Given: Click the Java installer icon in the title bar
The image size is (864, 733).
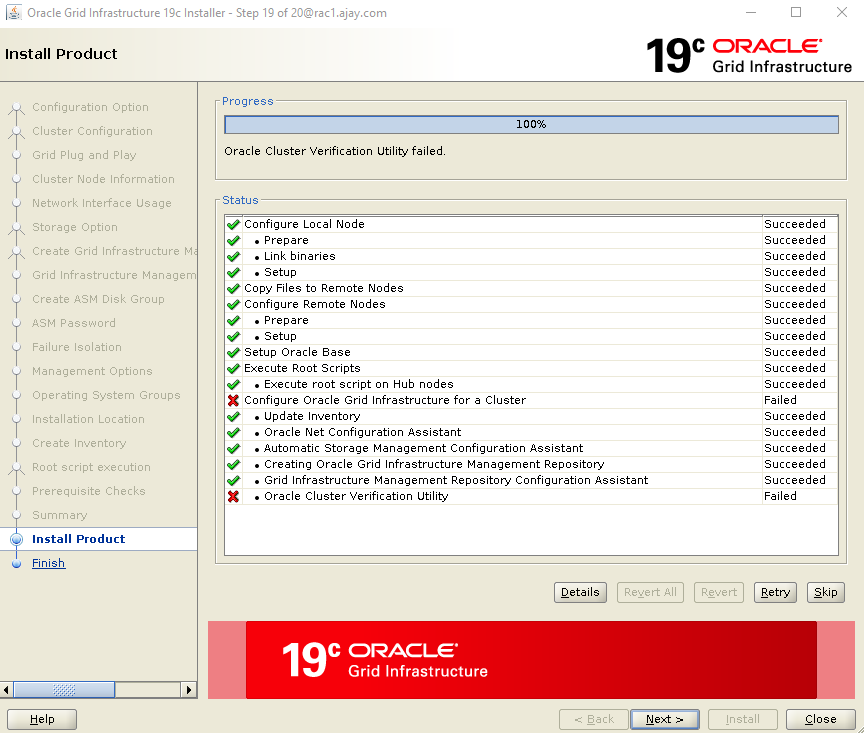Looking at the screenshot, I should 13,13.
